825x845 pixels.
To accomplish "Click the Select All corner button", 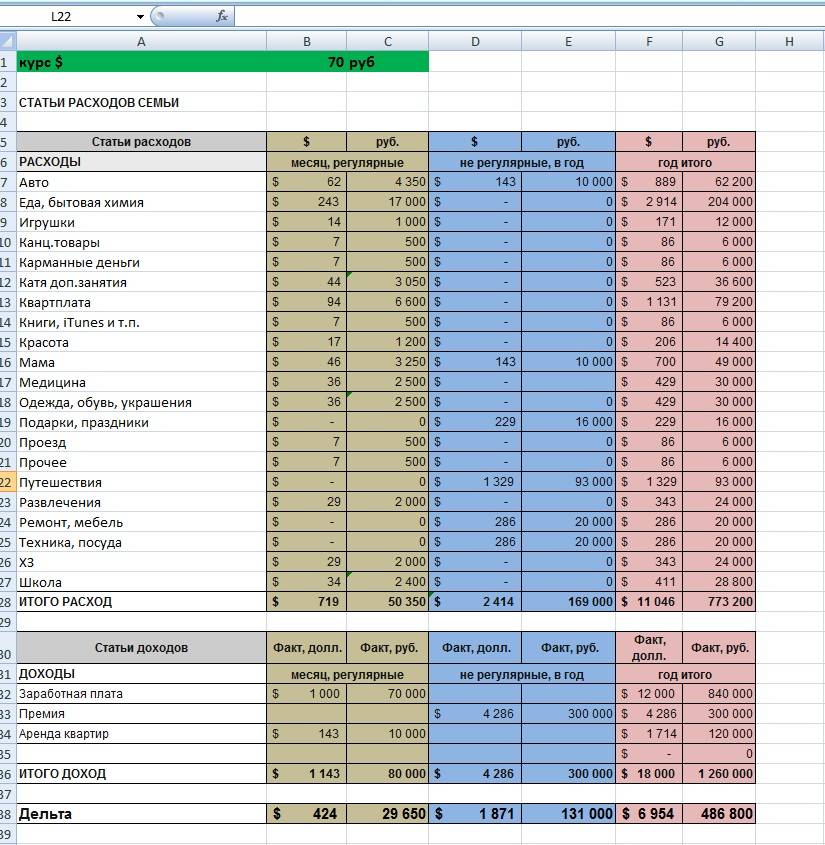I will 8,41.
